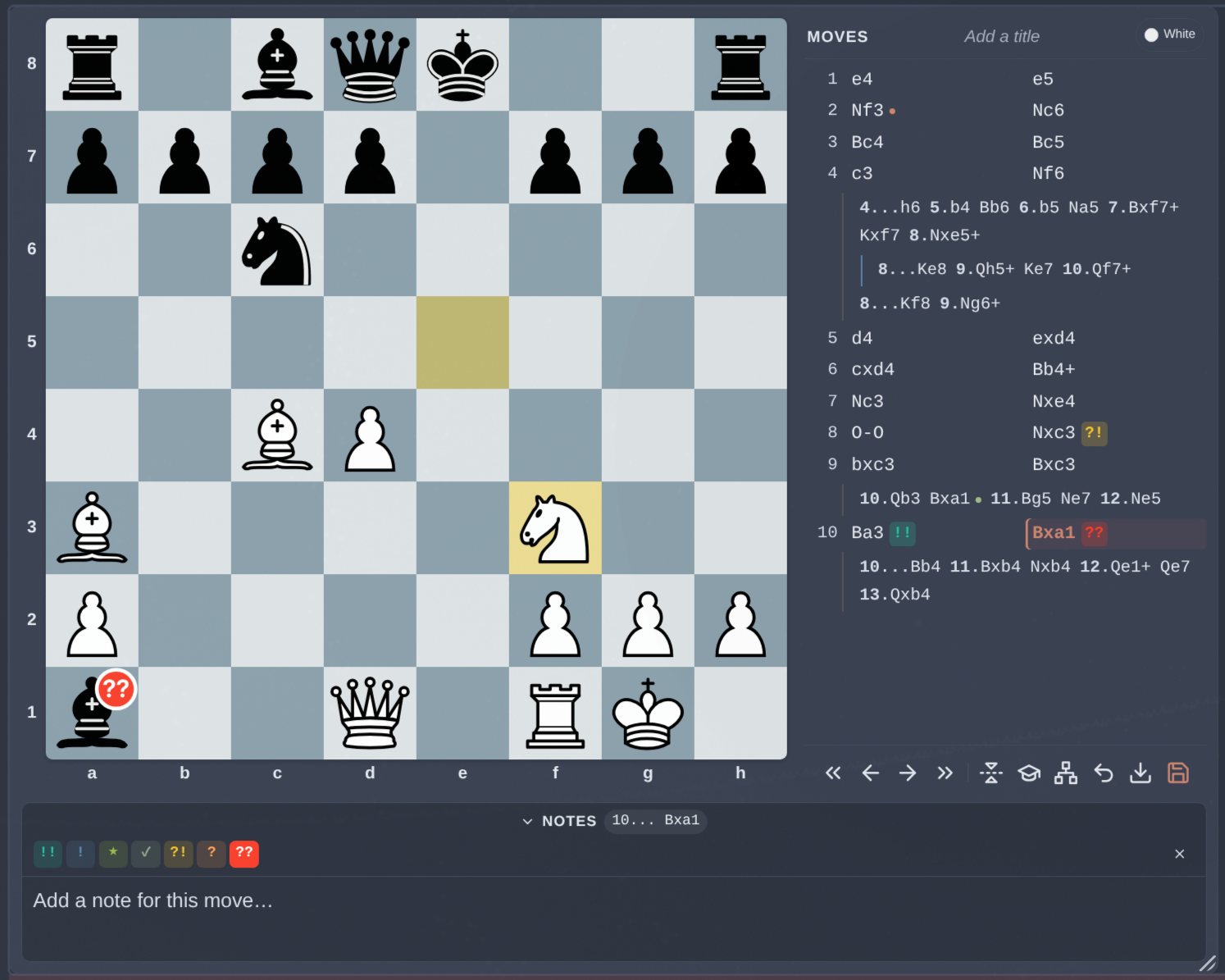1225x980 pixels.
Task: Collapse the NOTES section chevron
Action: (527, 821)
